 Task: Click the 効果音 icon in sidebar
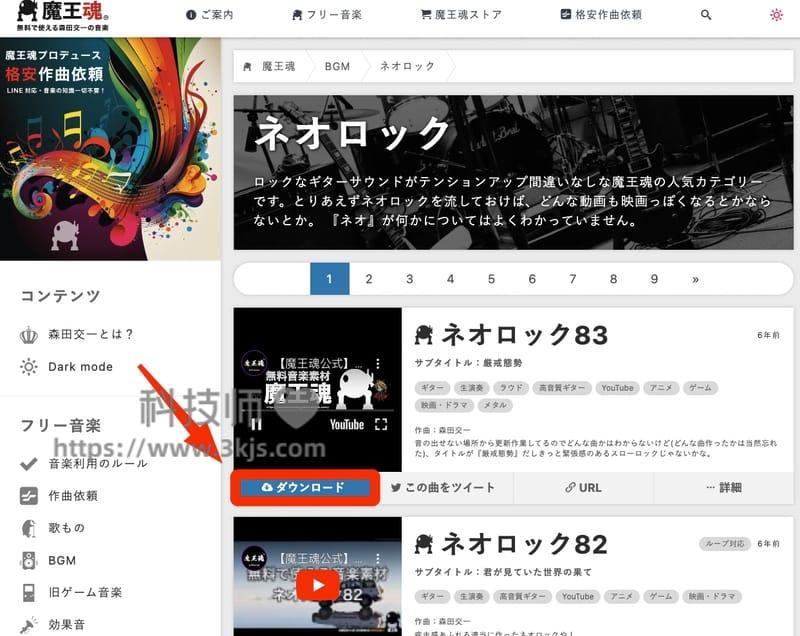[29, 625]
